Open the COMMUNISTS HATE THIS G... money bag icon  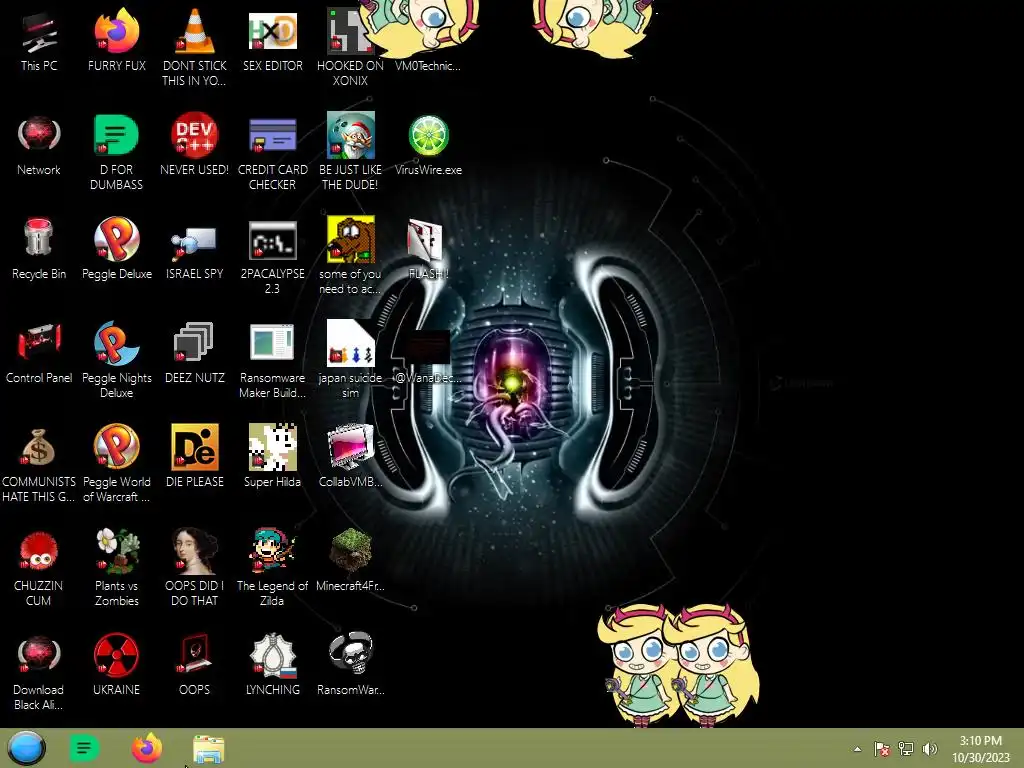click(x=39, y=447)
